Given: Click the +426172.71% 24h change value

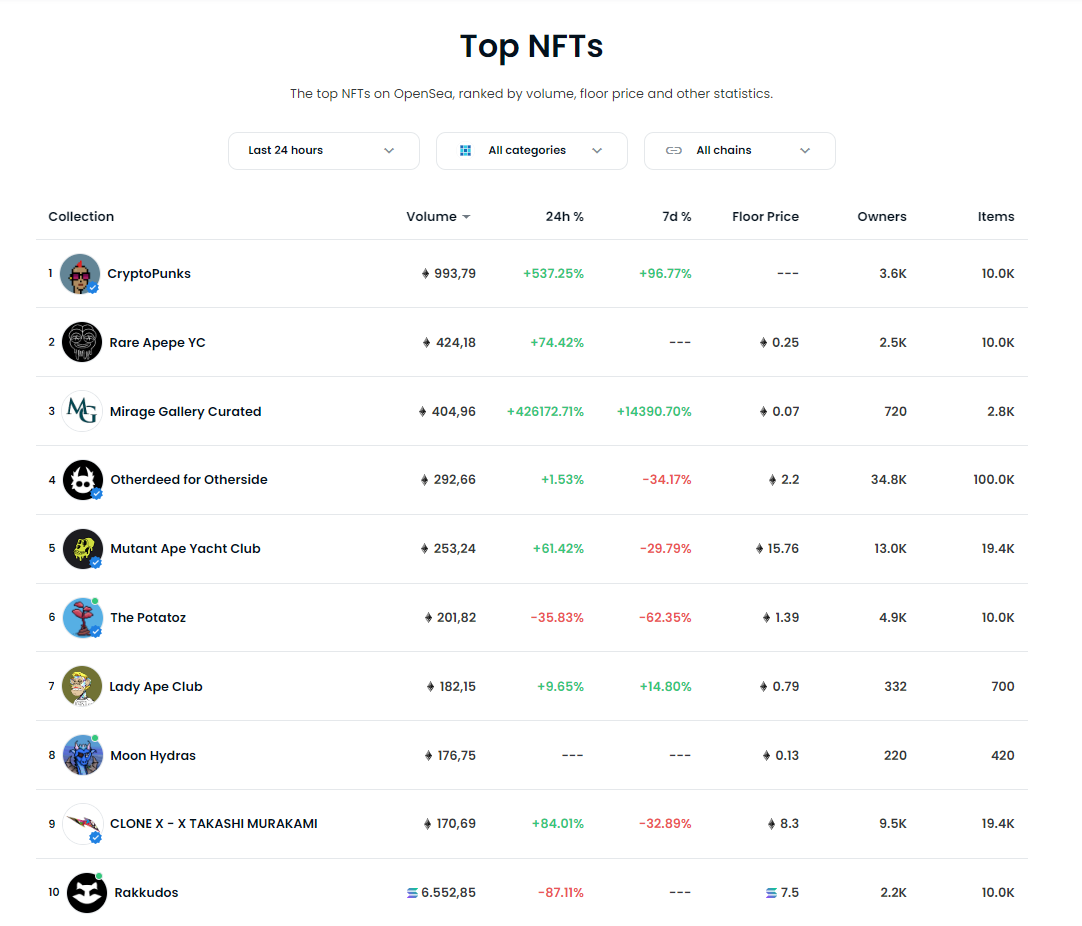Looking at the screenshot, I should (545, 412).
